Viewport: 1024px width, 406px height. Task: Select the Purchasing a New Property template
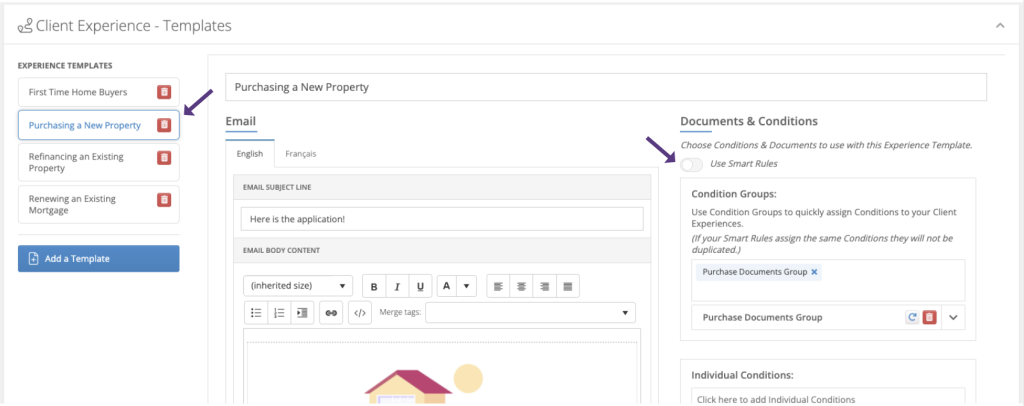99,125
